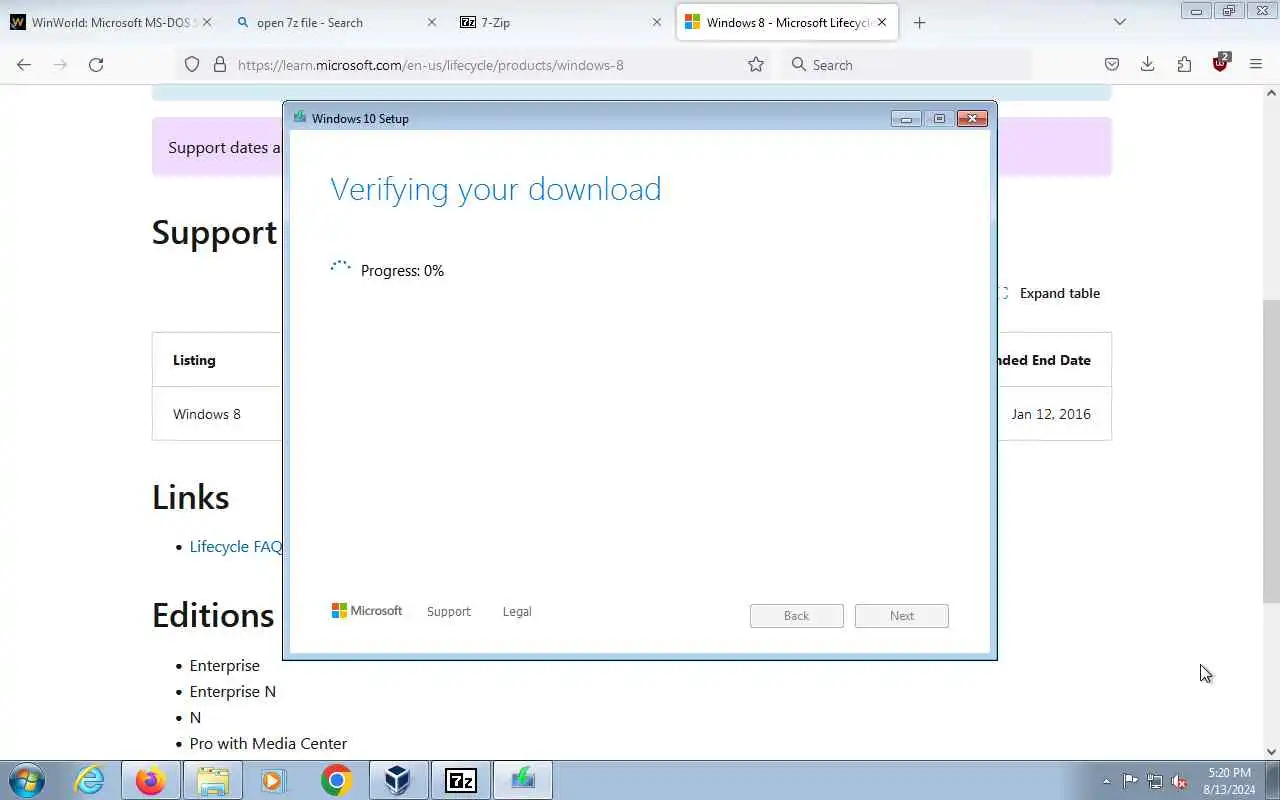Open the Save to Pocket icon
The width and height of the screenshot is (1280, 800).
click(1112, 64)
